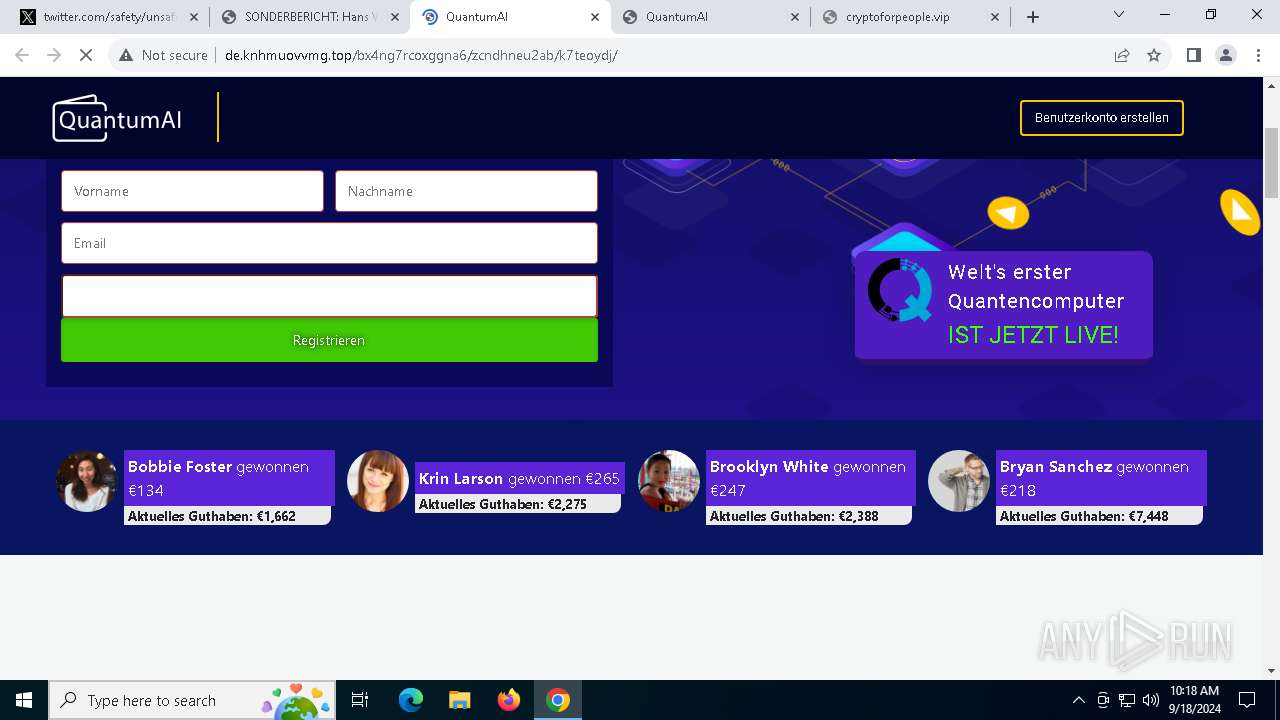Image resolution: width=1280 pixels, height=720 pixels.
Task: Toggle the browser side panel
Action: pyautogui.click(x=1193, y=55)
